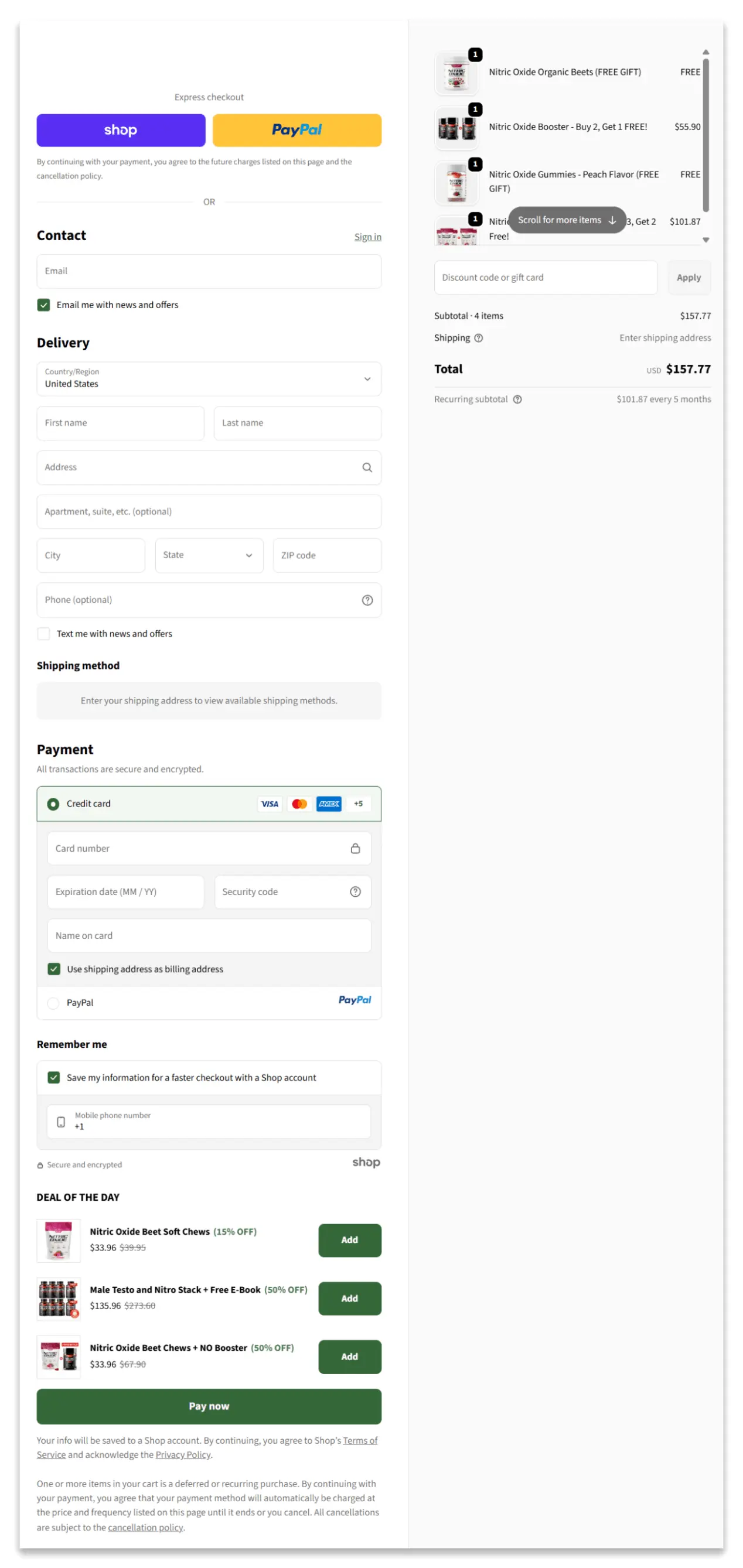Click the Card number lock icon
Image resolution: width=743 pixels, height=1568 pixels.
355,849
